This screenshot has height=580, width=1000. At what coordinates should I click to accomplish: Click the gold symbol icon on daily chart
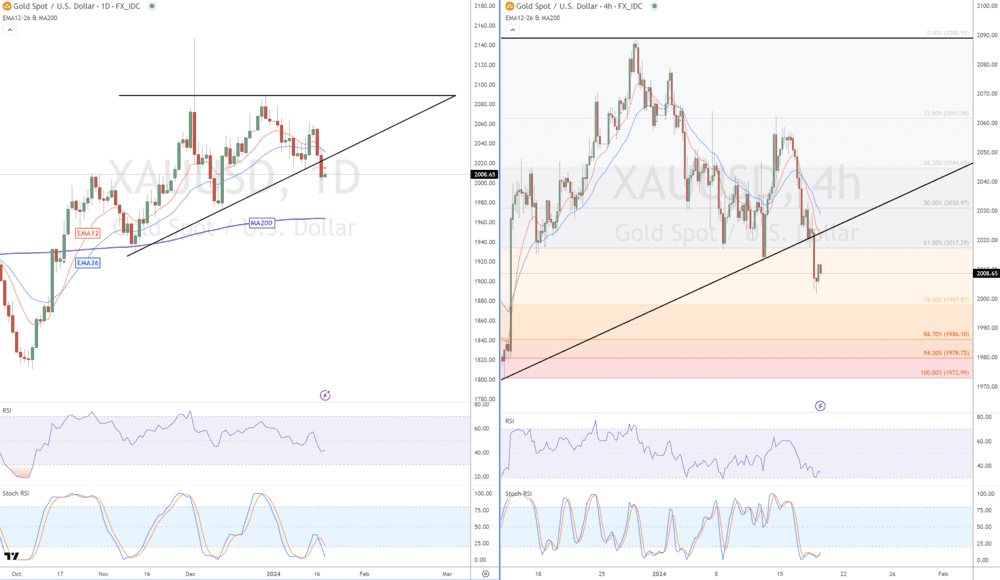coord(6,6)
